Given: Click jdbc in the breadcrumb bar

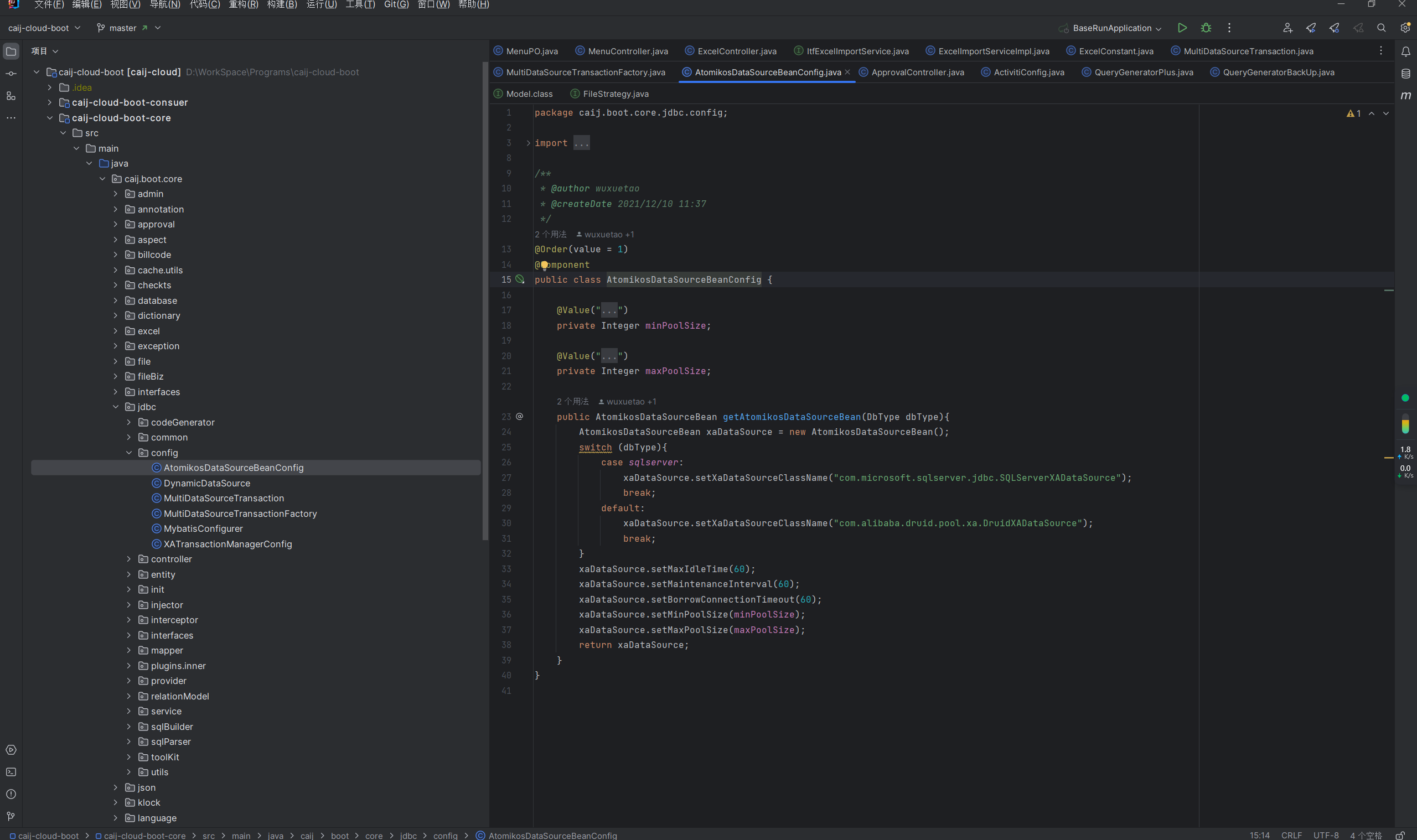Looking at the screenshot, I should [x=408, y=836].
